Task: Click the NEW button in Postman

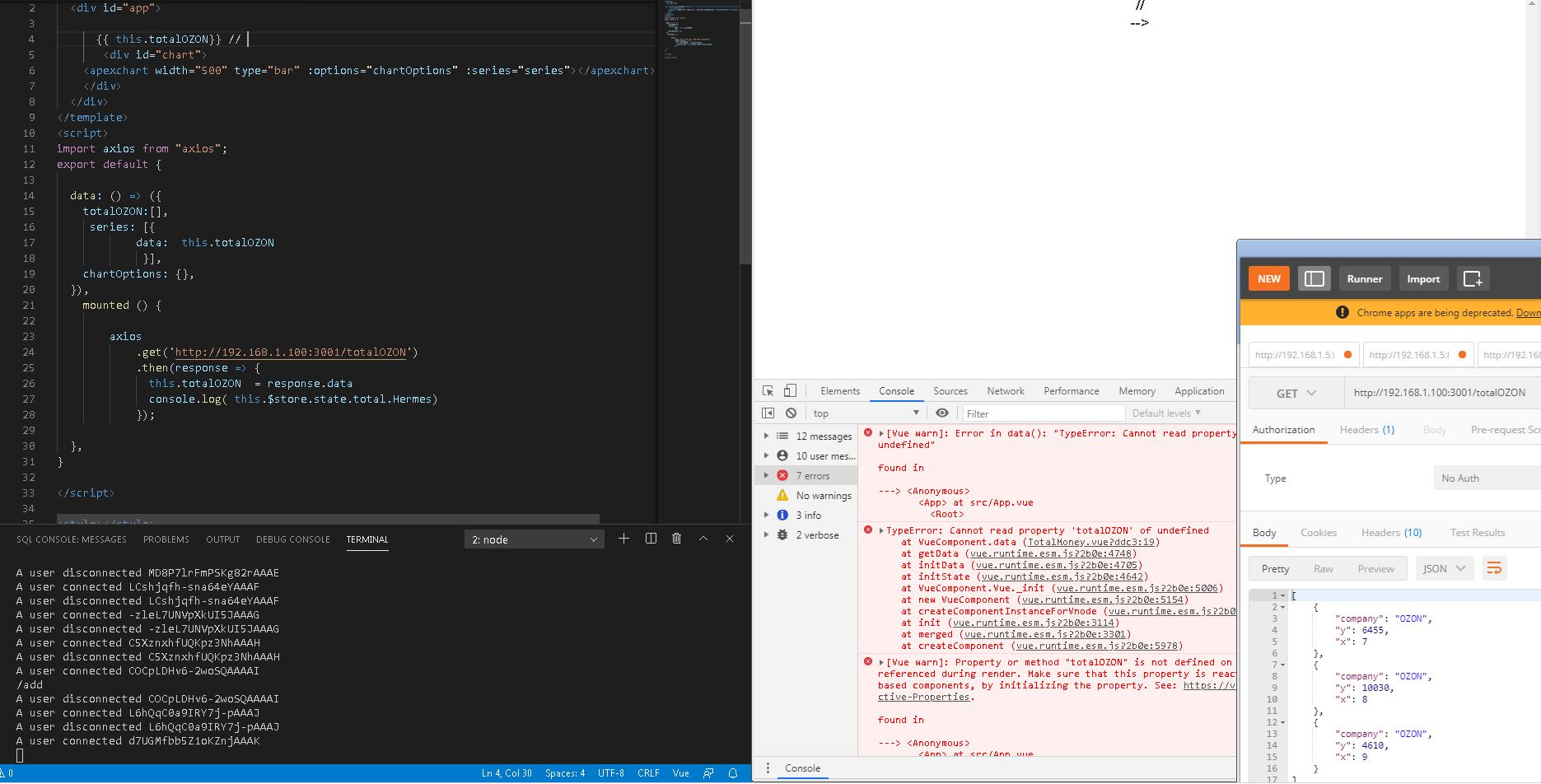Action: coord(1269,279)
